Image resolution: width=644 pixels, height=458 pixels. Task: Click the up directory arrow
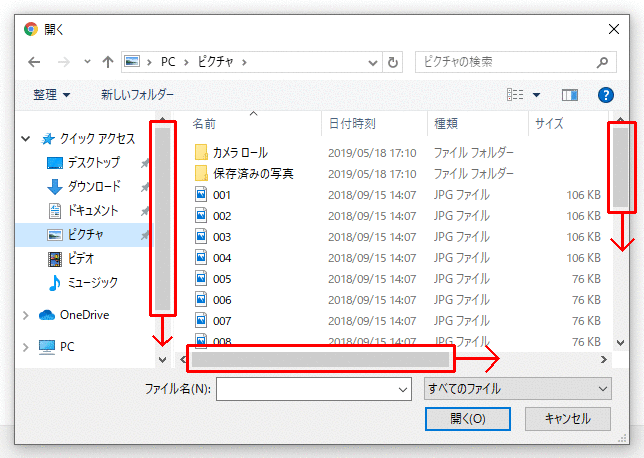click(107, 62)
